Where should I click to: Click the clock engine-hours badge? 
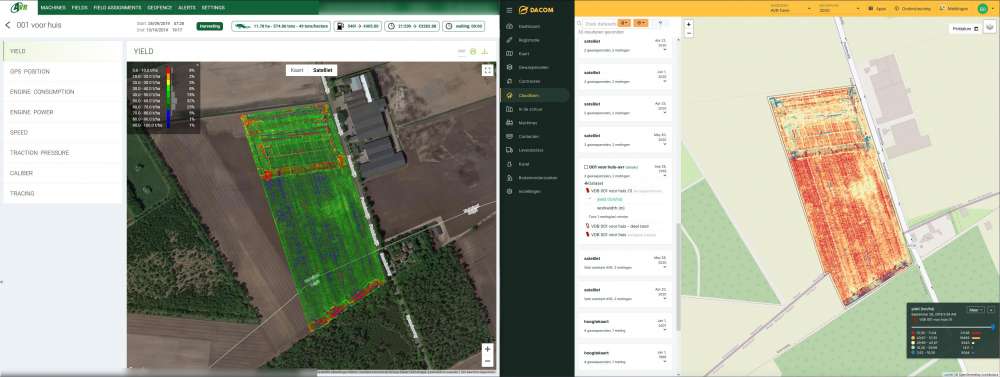pos(412,26)
